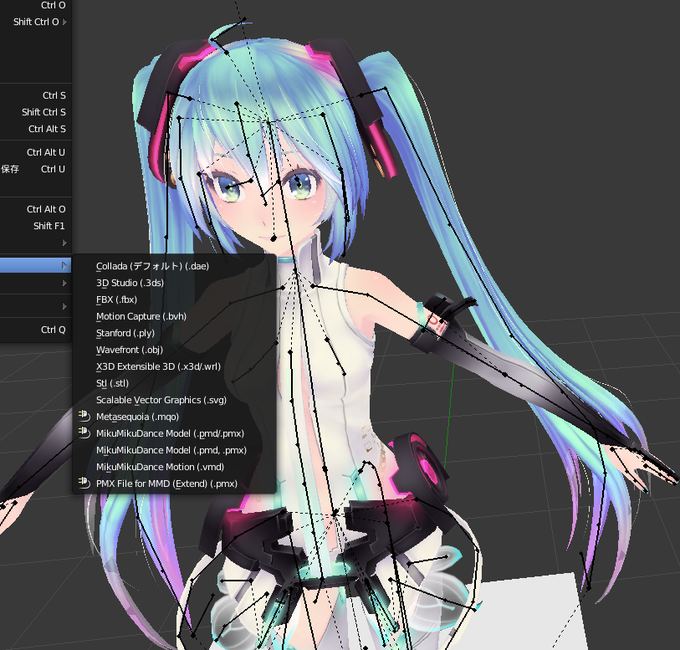Click the File menu row with Ctrl S
Screen dimensions: 680x650
pos(36,95)
